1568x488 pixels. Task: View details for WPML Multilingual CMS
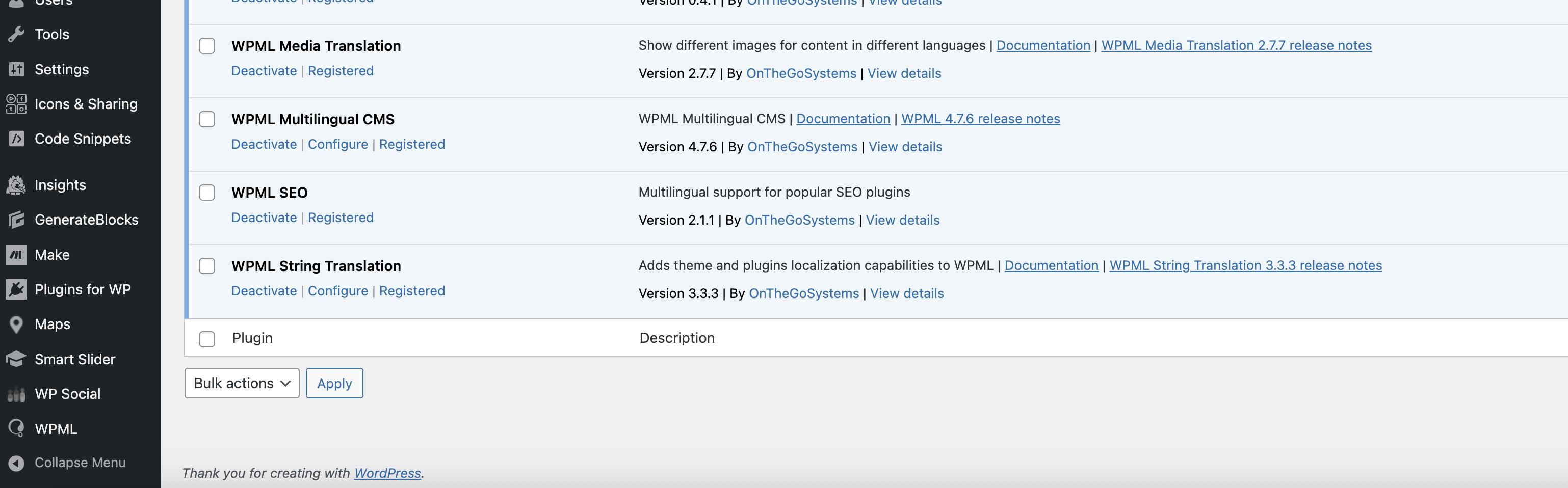tap(905, 147)
